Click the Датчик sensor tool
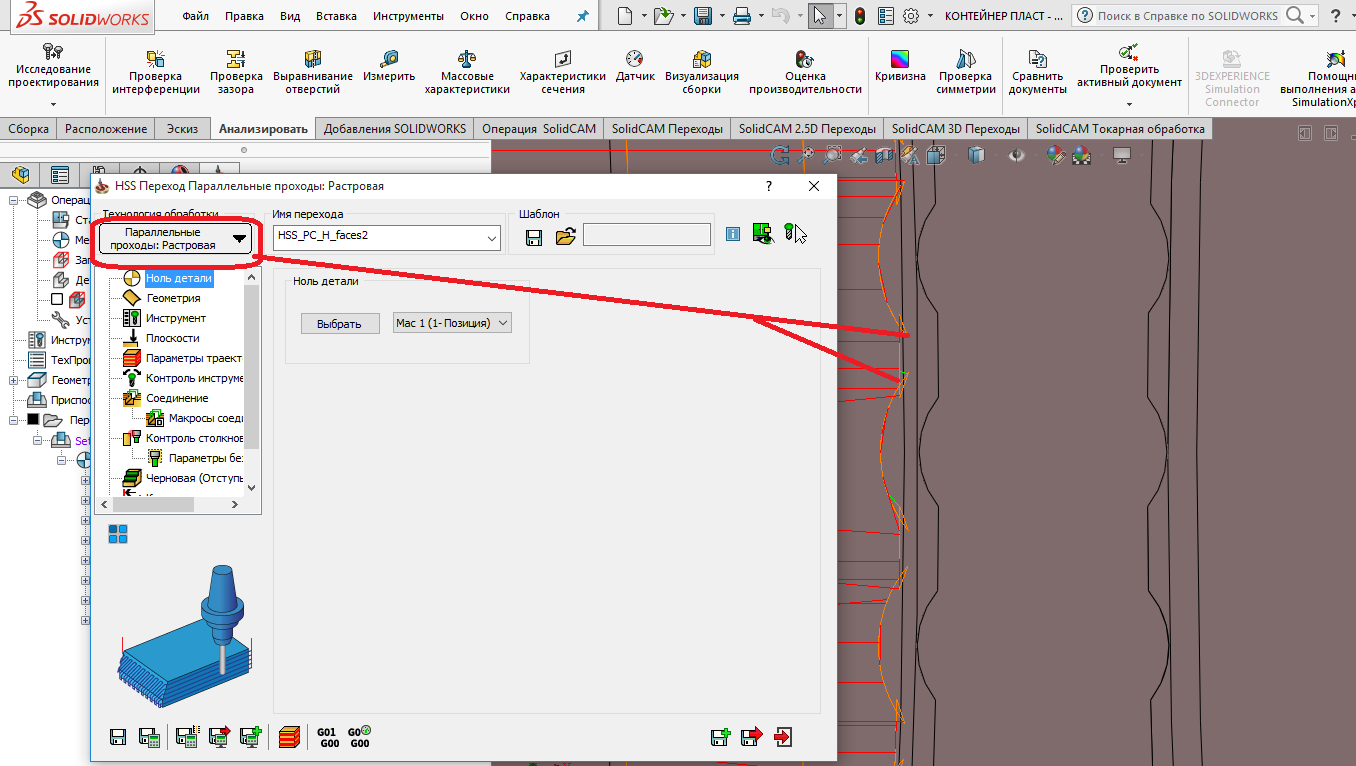1356x766 pixels. click(x=635, y=65)
